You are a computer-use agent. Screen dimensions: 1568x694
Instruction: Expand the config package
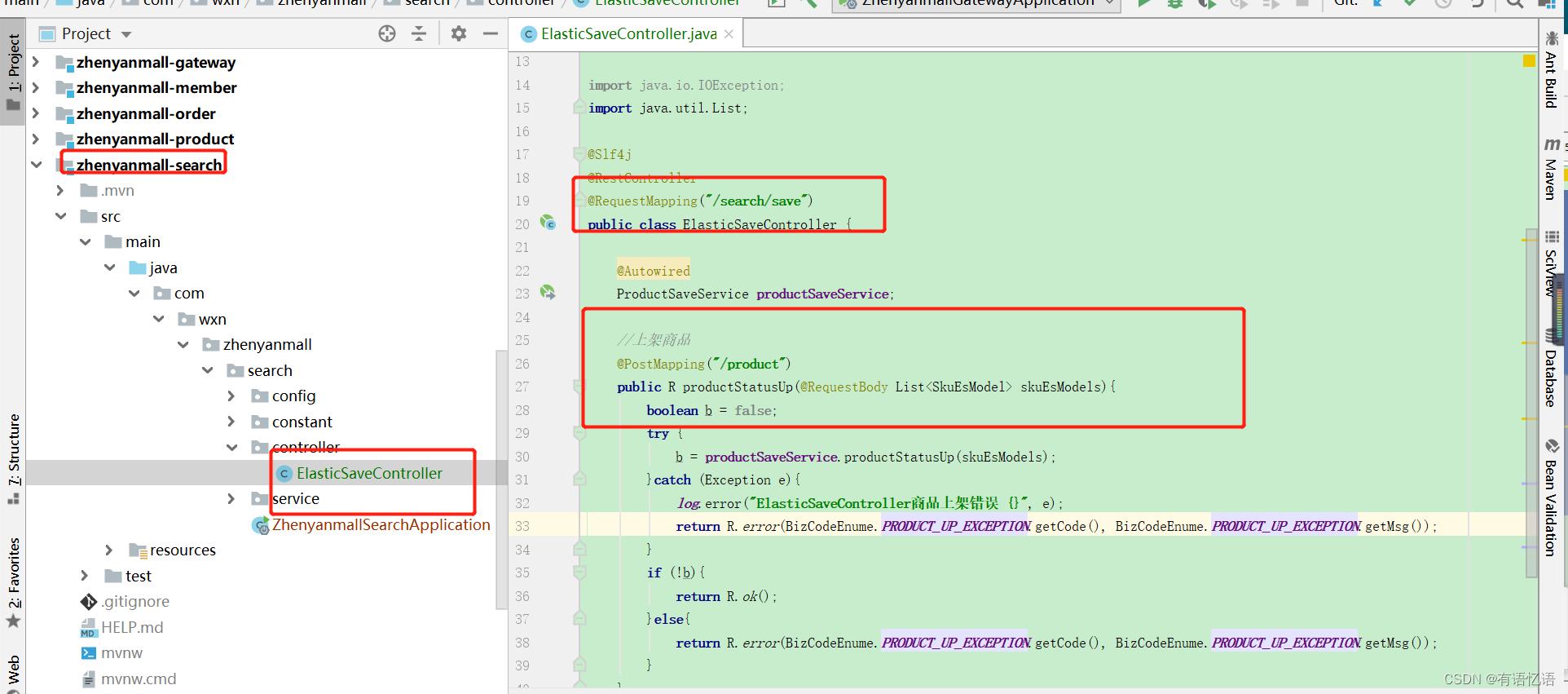click(231, 396)
